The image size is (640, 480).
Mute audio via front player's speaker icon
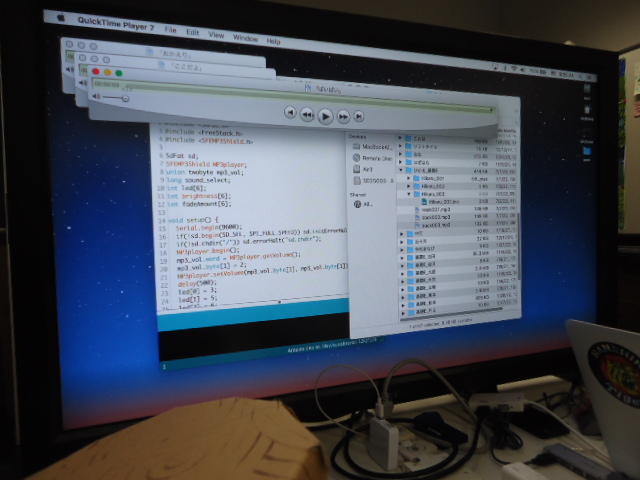(x=96, y=96)
